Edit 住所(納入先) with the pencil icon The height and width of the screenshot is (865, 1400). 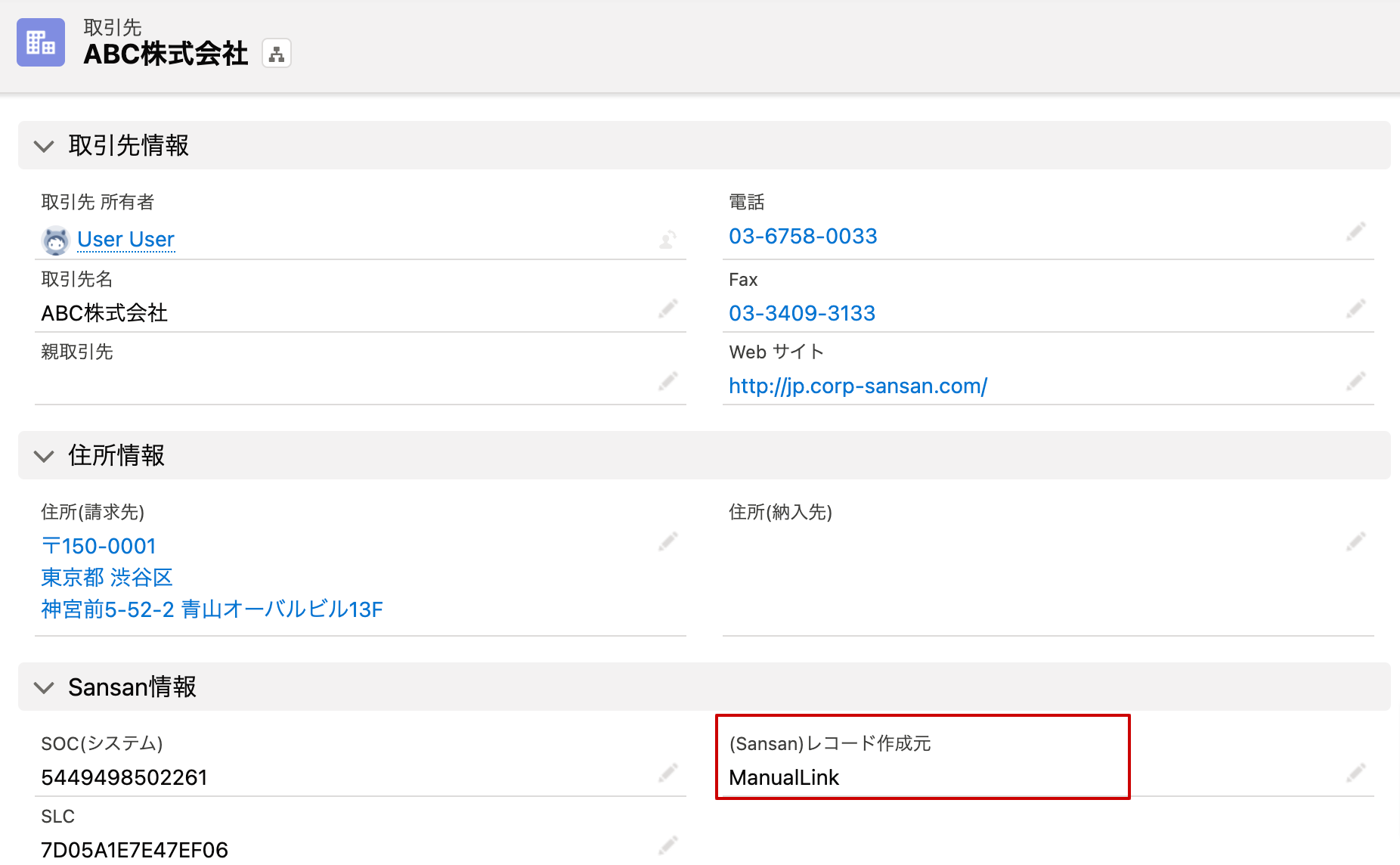[x=1356, y=541]
